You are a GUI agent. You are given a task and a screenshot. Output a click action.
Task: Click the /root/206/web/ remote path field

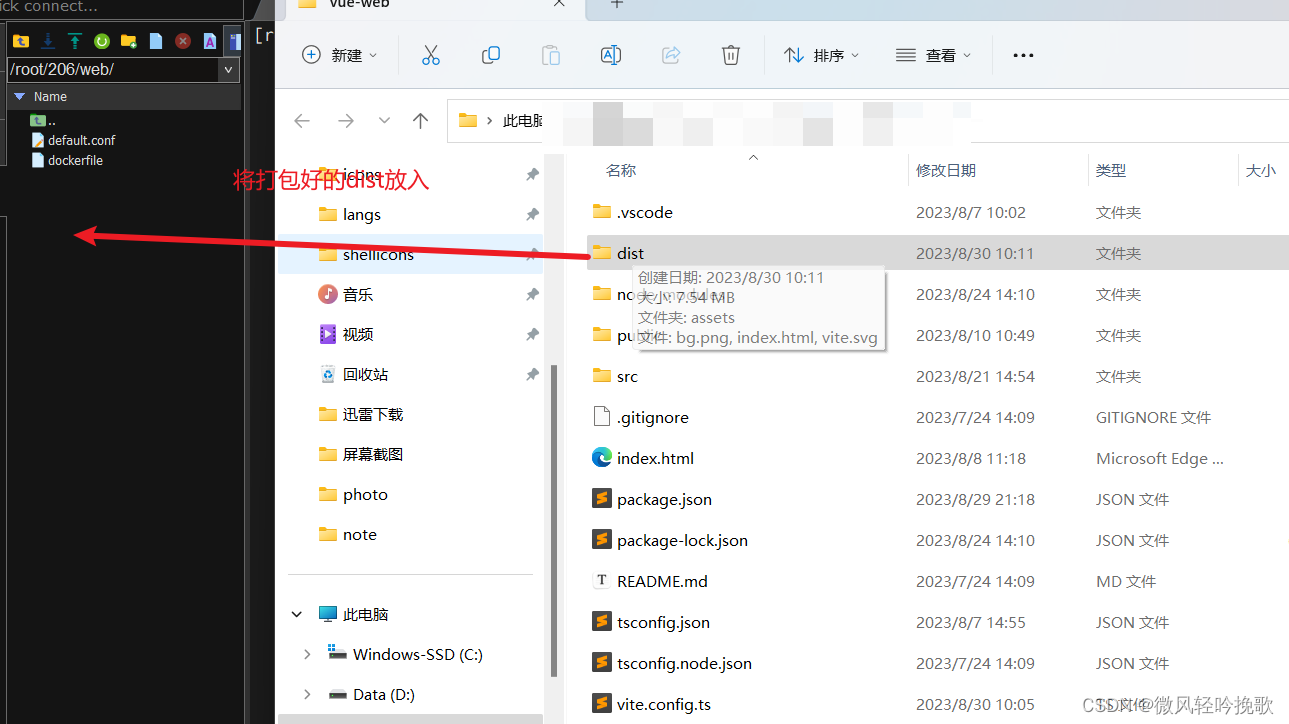click(112, 70)
